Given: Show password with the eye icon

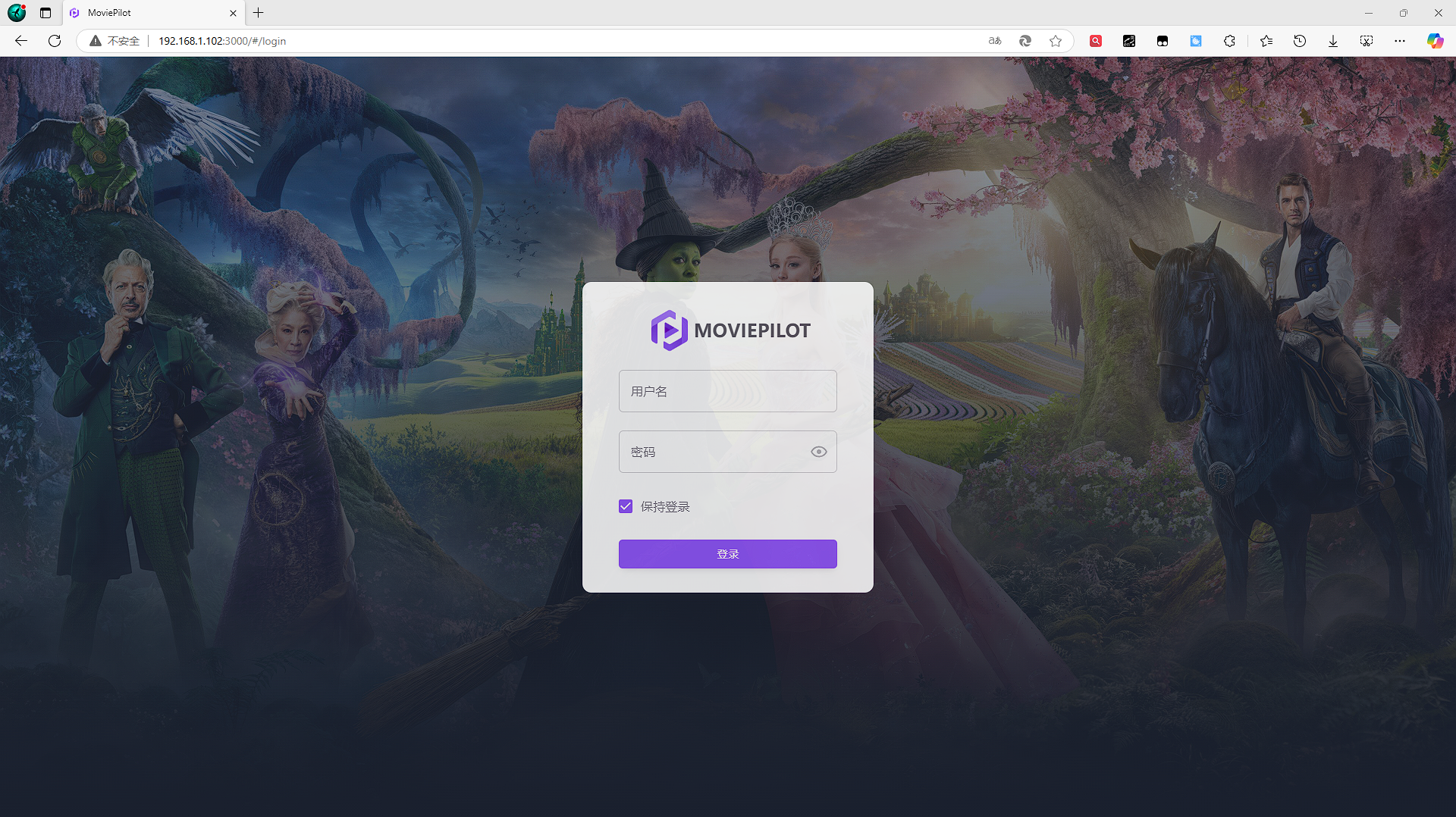Looking at the screenshot, I should (x=818, y=452).
